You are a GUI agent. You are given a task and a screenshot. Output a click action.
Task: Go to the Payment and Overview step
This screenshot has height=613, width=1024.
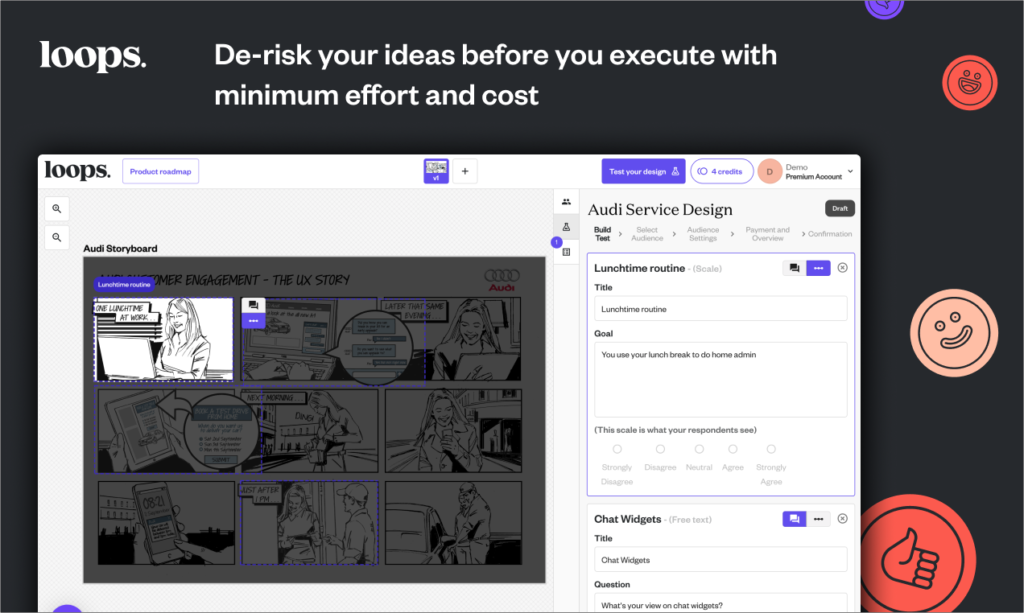767,234
